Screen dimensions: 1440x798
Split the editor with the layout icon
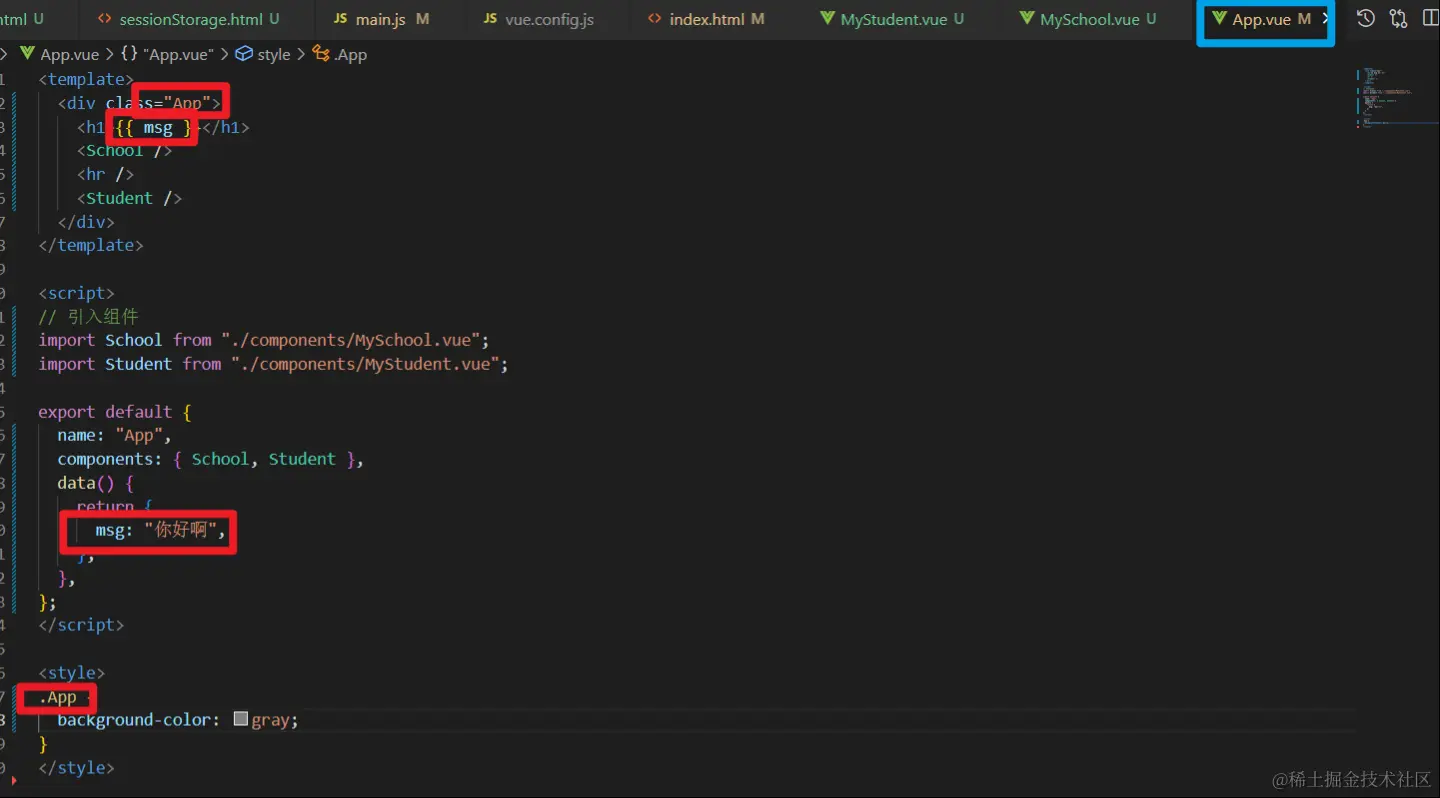(1431, 19)
